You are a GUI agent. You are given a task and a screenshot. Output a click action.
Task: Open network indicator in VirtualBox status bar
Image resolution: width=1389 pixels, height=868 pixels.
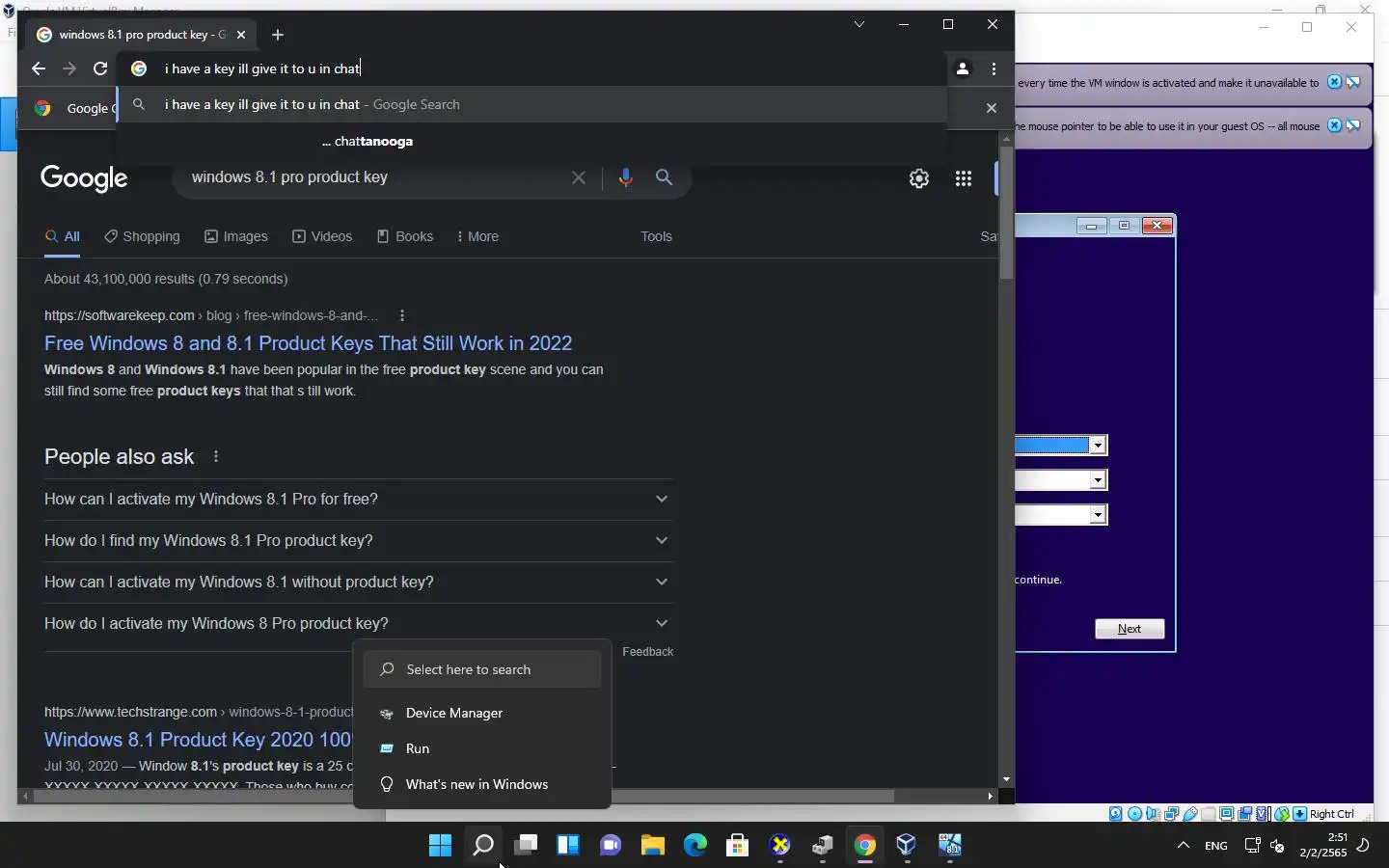1171,813
